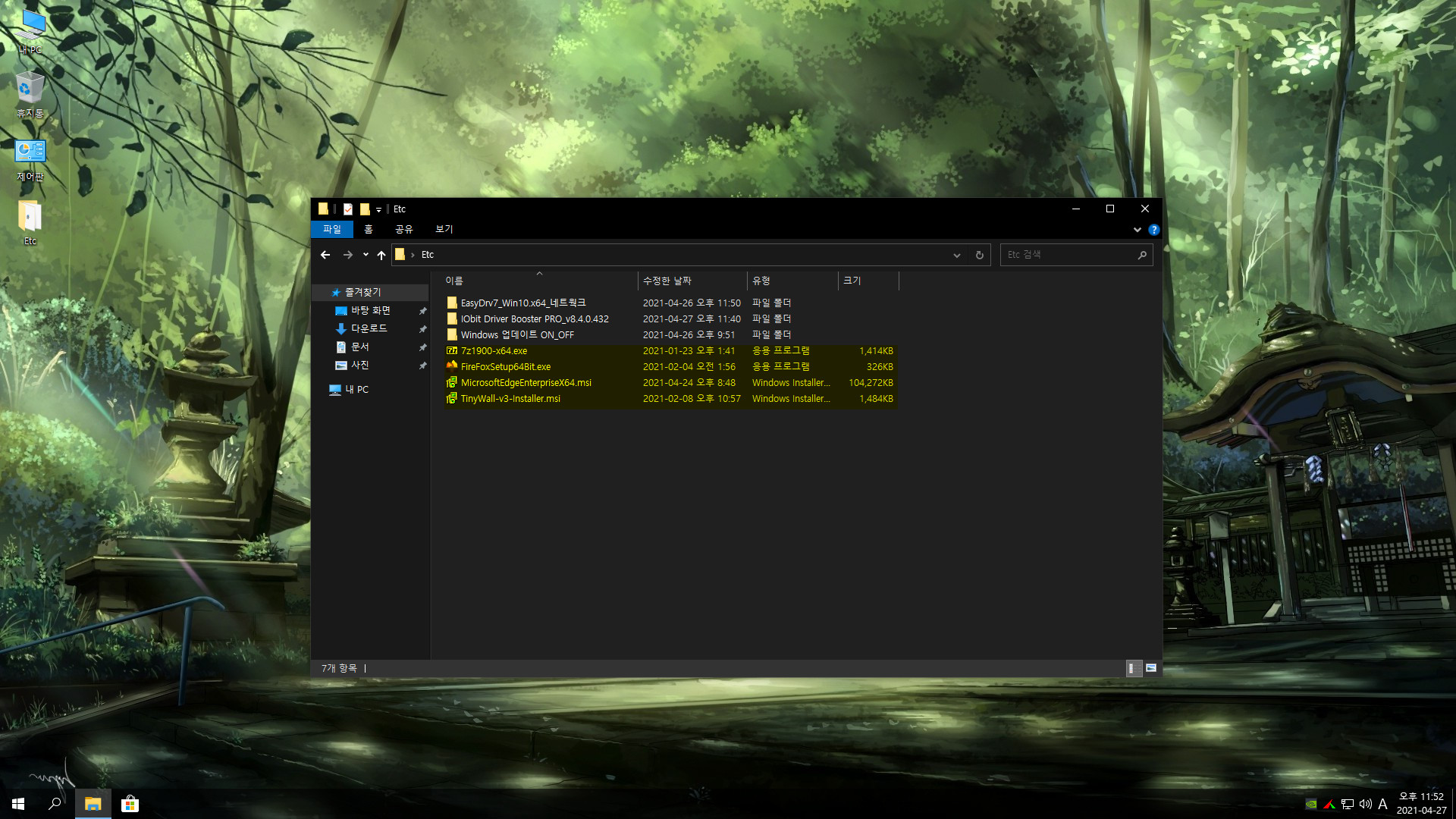Refresh the Etc folder view
The height and width of the screenshot is (819, 1456).
point(980,256)
